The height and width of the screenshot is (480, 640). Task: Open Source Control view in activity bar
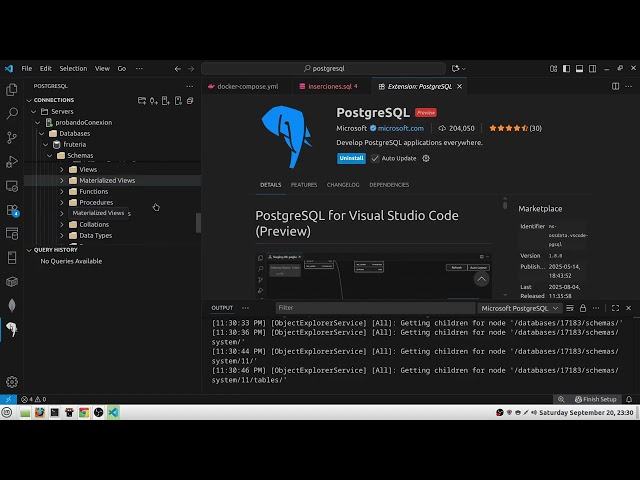[x=12, y=138]
